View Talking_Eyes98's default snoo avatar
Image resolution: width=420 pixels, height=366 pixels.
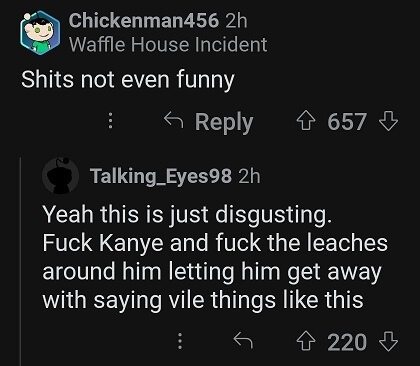(61, 175)
